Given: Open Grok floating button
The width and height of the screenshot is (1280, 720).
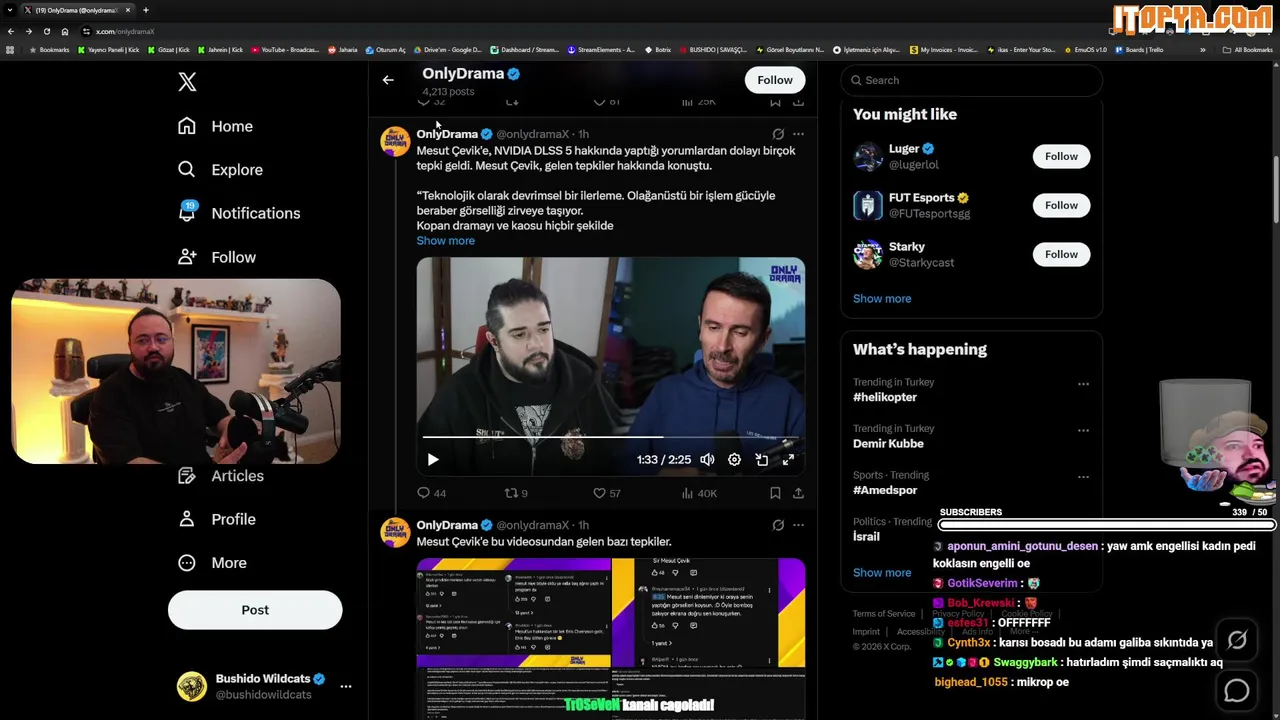Looking at the screenshot, I should [x=1237, y=641].
